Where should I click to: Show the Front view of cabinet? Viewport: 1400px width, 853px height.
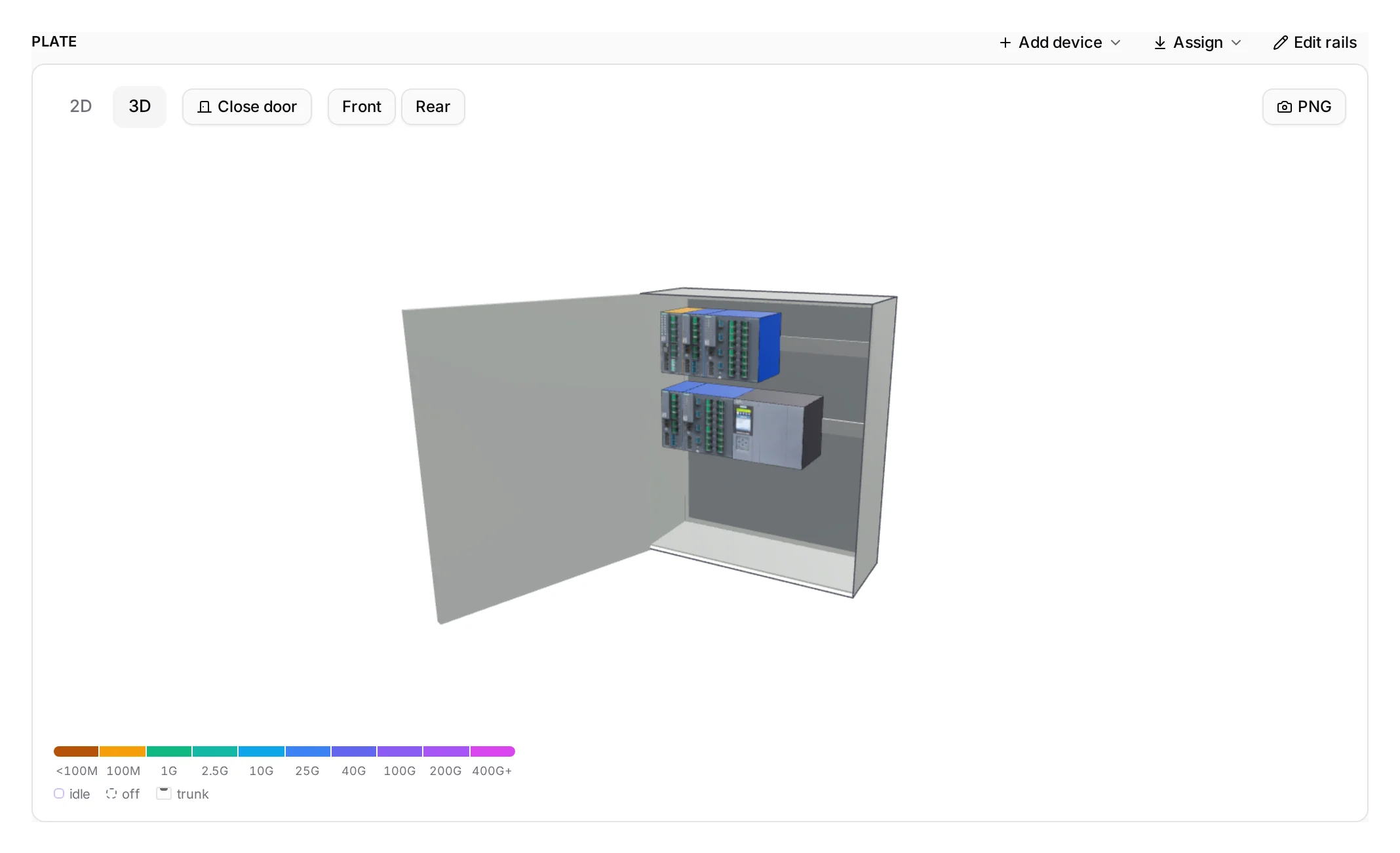[362, 107]
